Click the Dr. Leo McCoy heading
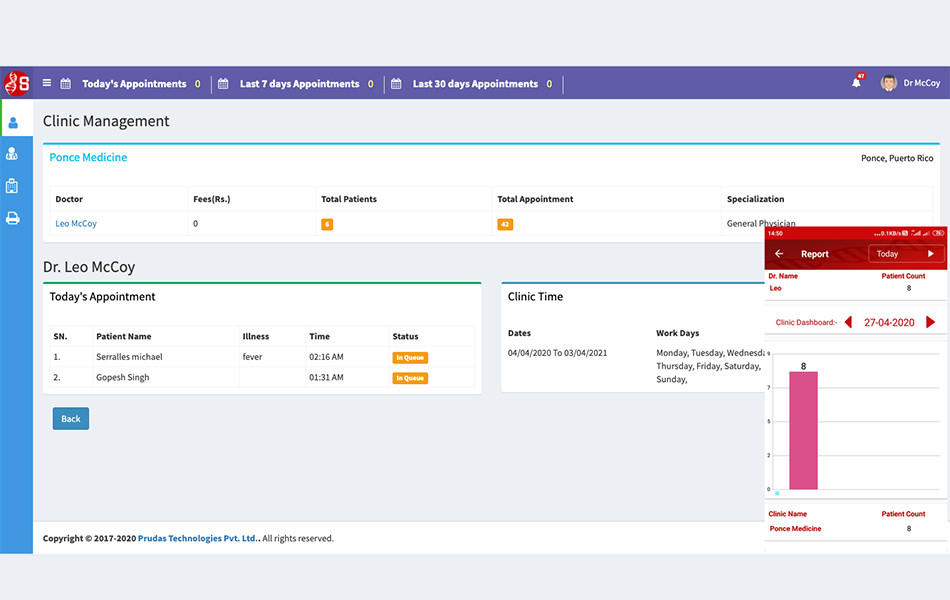 tap(89, 267)
